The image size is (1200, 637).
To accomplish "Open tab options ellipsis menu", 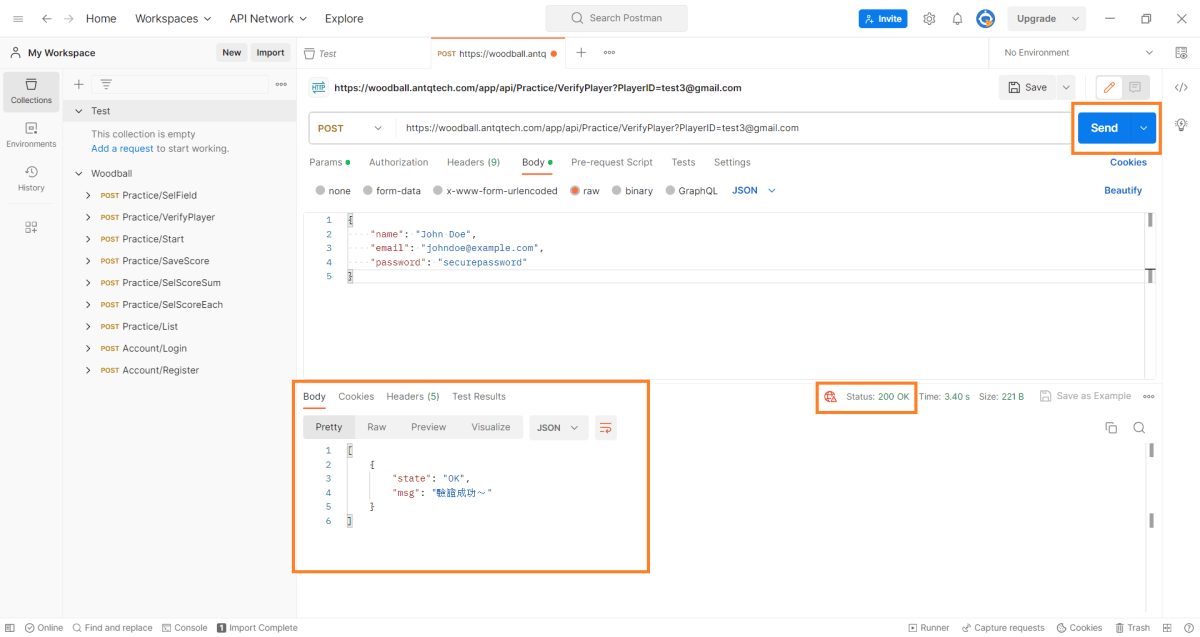I will tap(609, 52).
